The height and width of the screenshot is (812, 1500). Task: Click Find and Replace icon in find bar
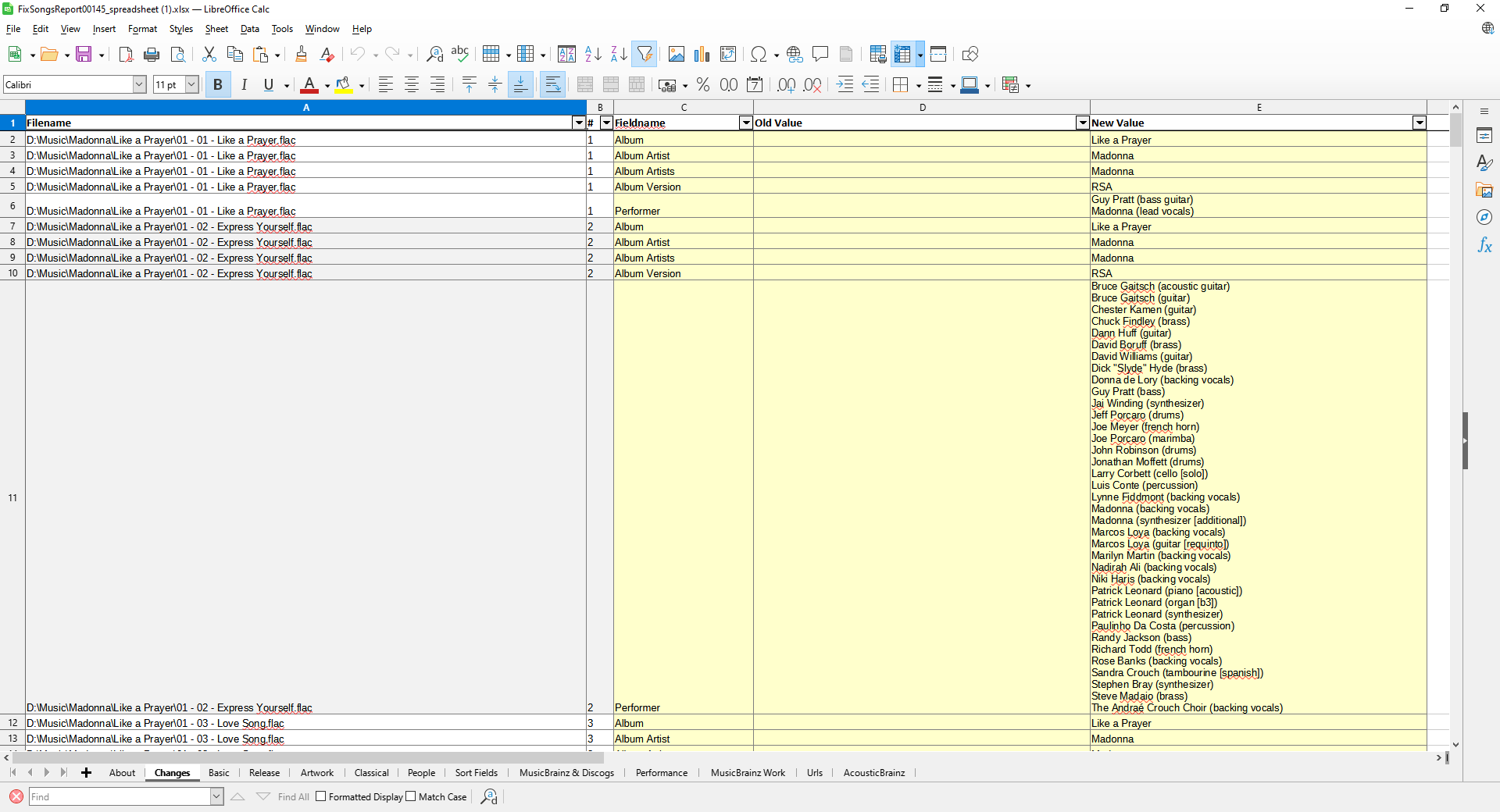coord(489,796)
